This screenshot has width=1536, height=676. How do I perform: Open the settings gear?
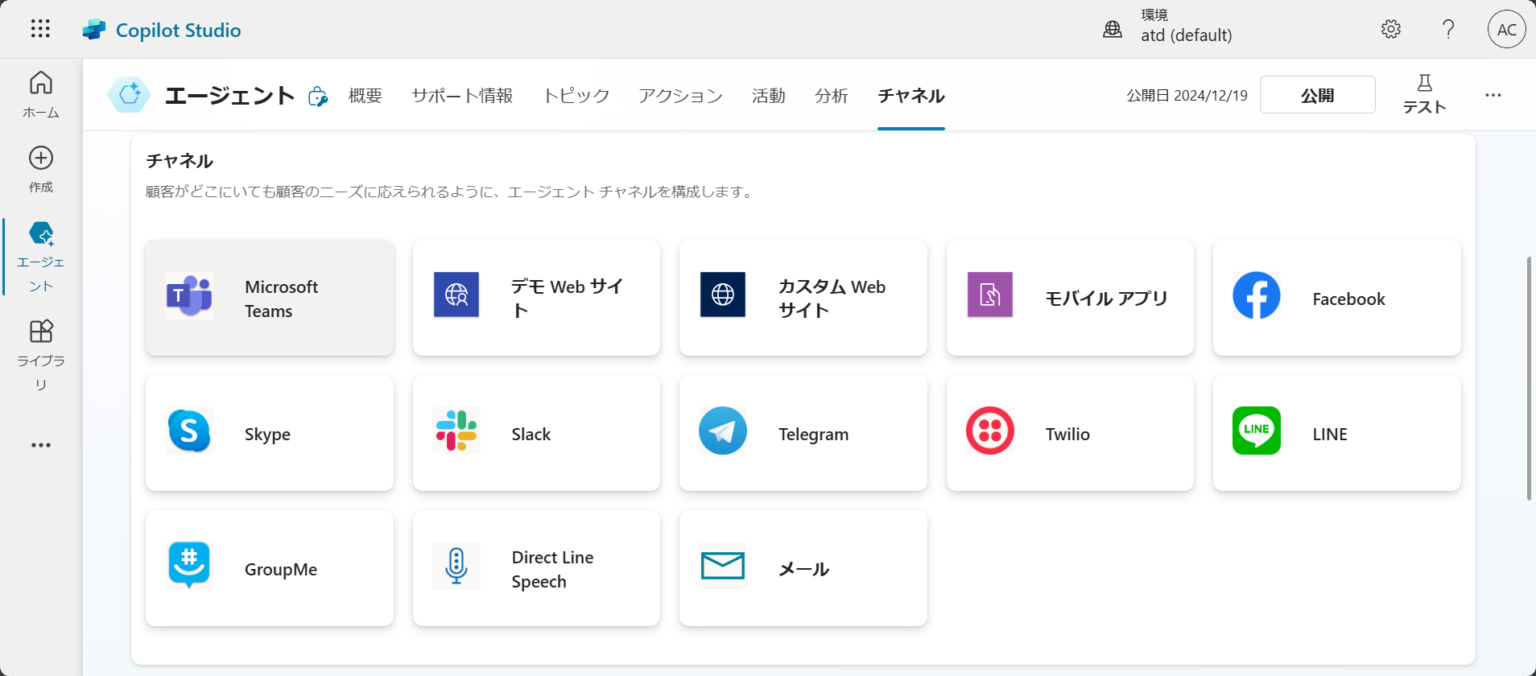point(1391,29)
